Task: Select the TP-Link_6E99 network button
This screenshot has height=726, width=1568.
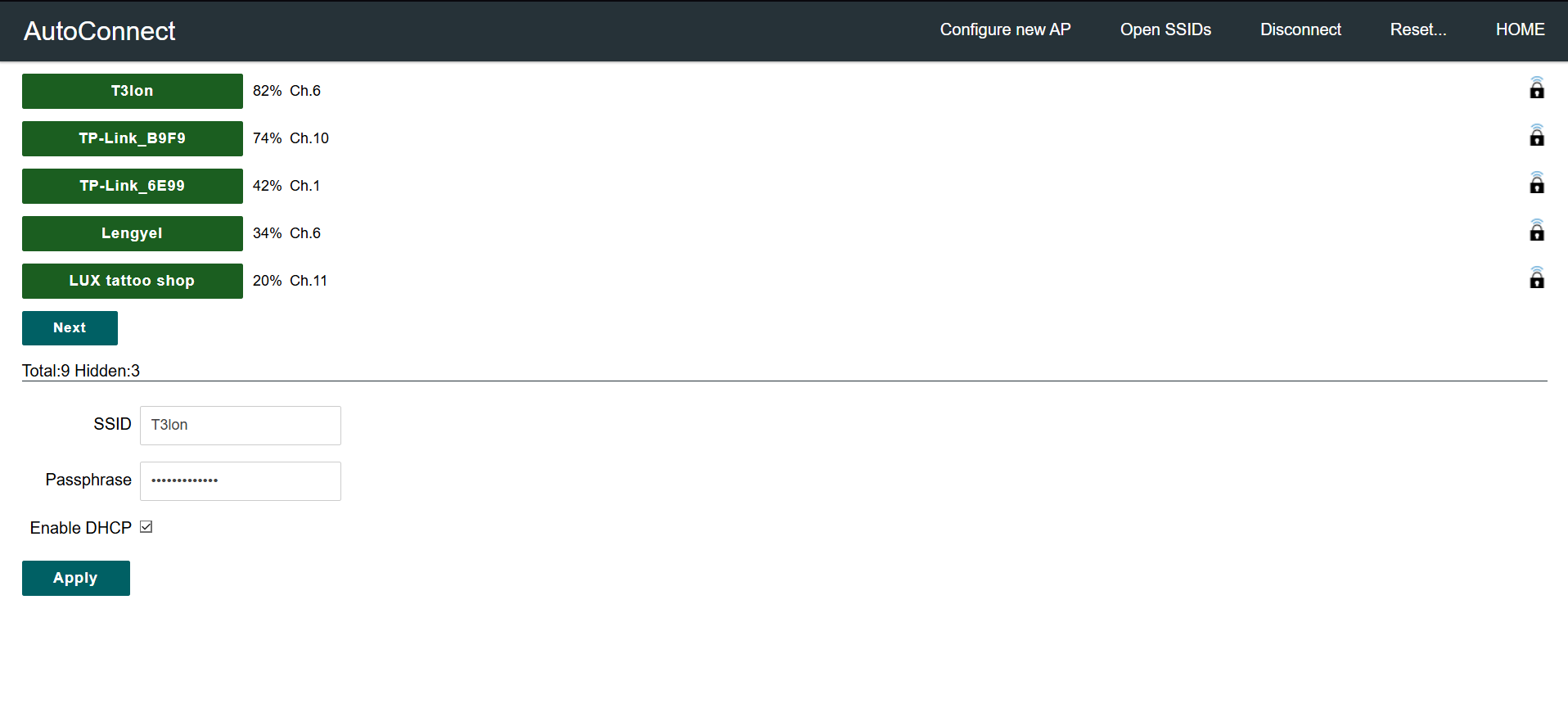Action: pos(133,186)
